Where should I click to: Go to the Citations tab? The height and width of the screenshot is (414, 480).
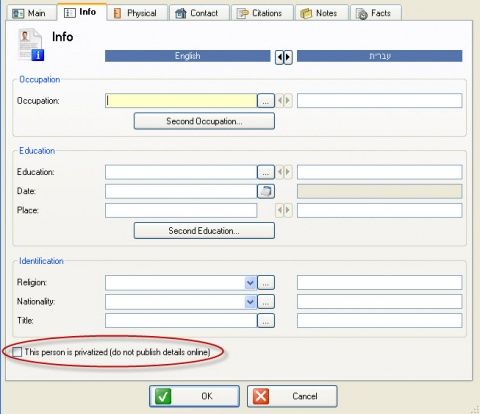coord(262,13)
